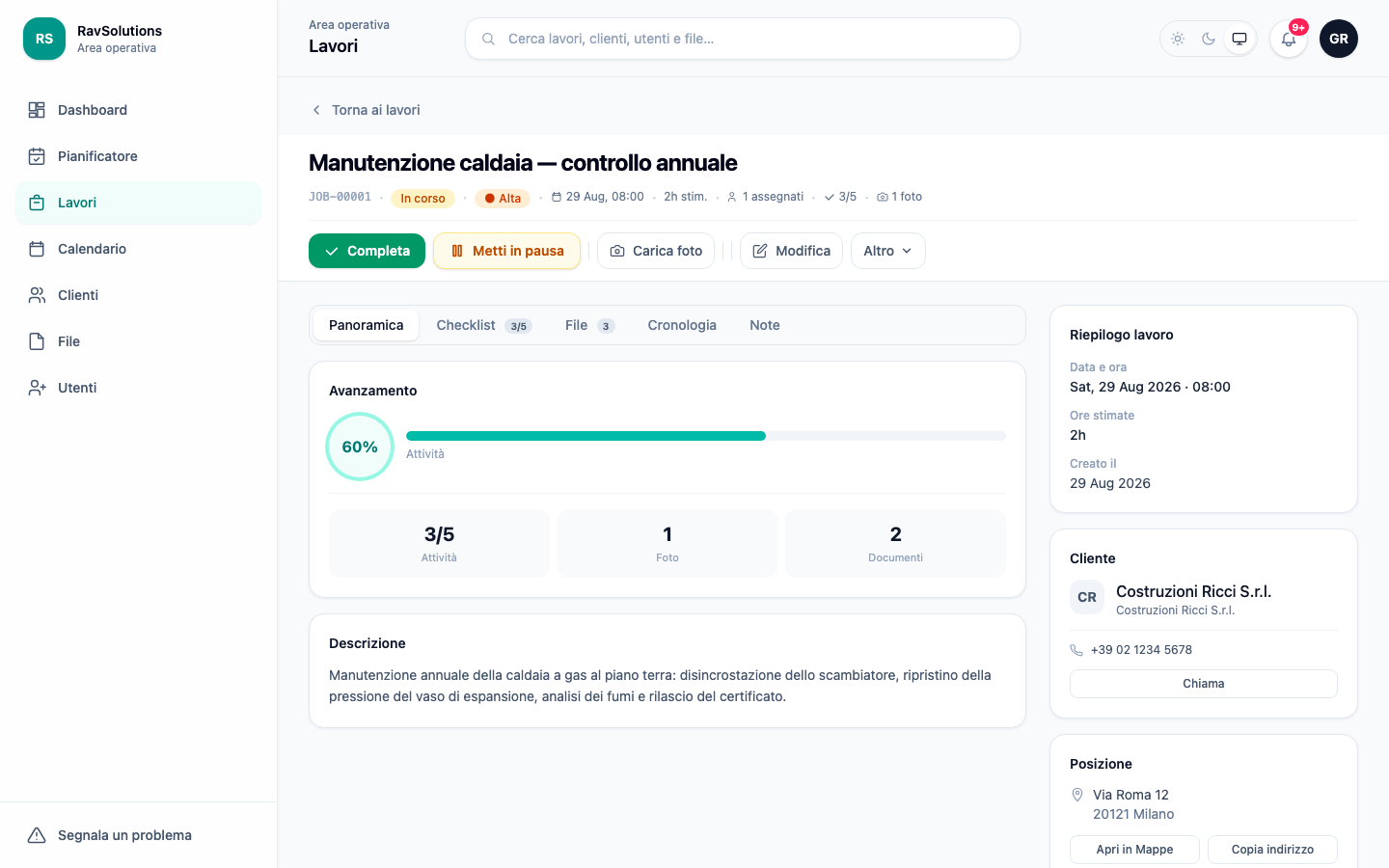Click the pencil icon on Modifica
This screenshot has width=1389, height=868.
click(x=760, y=251)
